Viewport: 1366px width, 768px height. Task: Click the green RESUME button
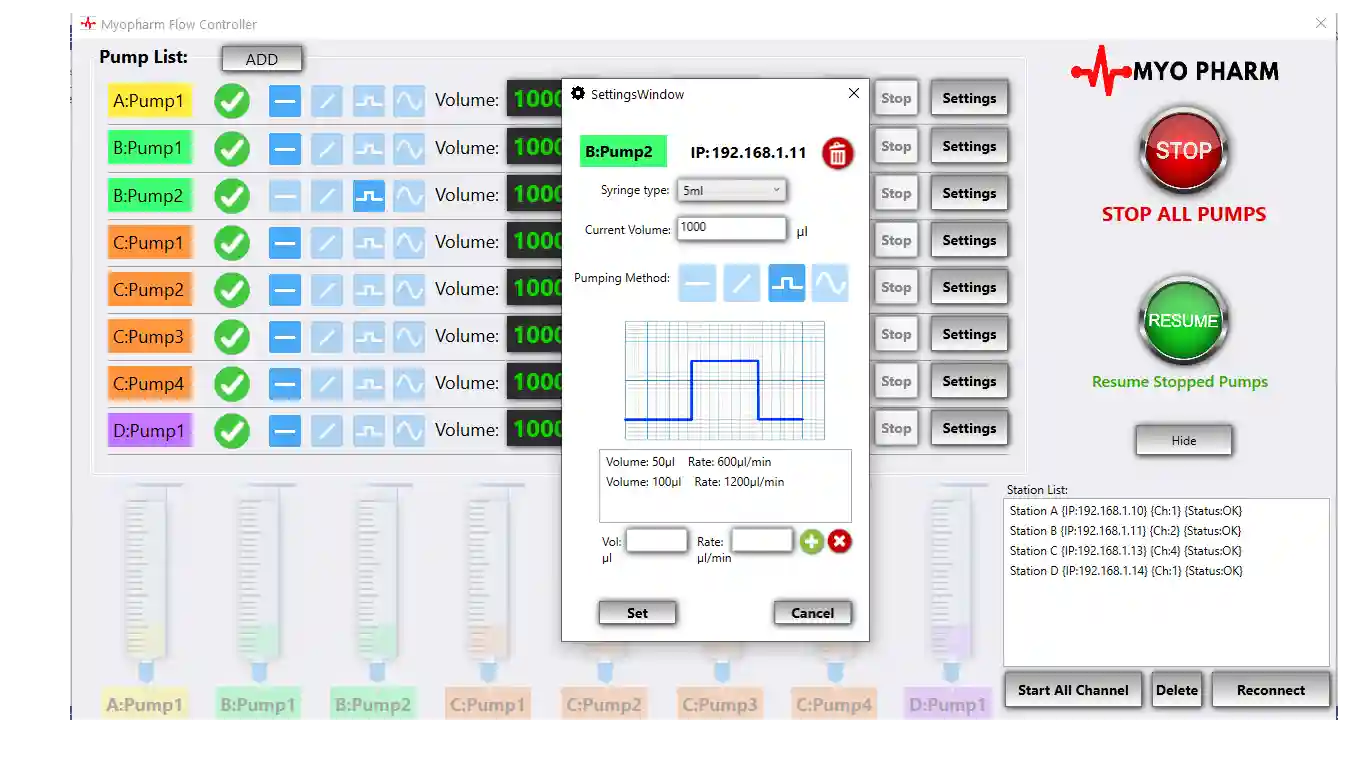[x=1183, y=321]
